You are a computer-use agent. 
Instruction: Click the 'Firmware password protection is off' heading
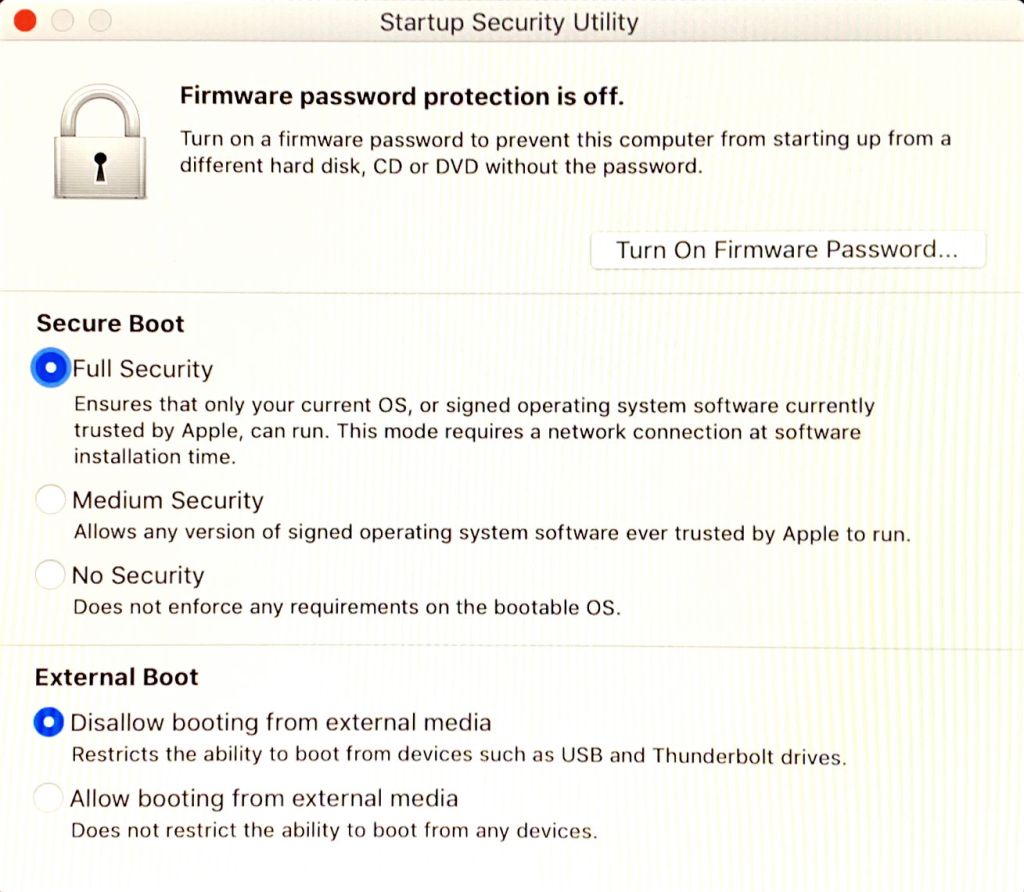(x=402, y=97)
